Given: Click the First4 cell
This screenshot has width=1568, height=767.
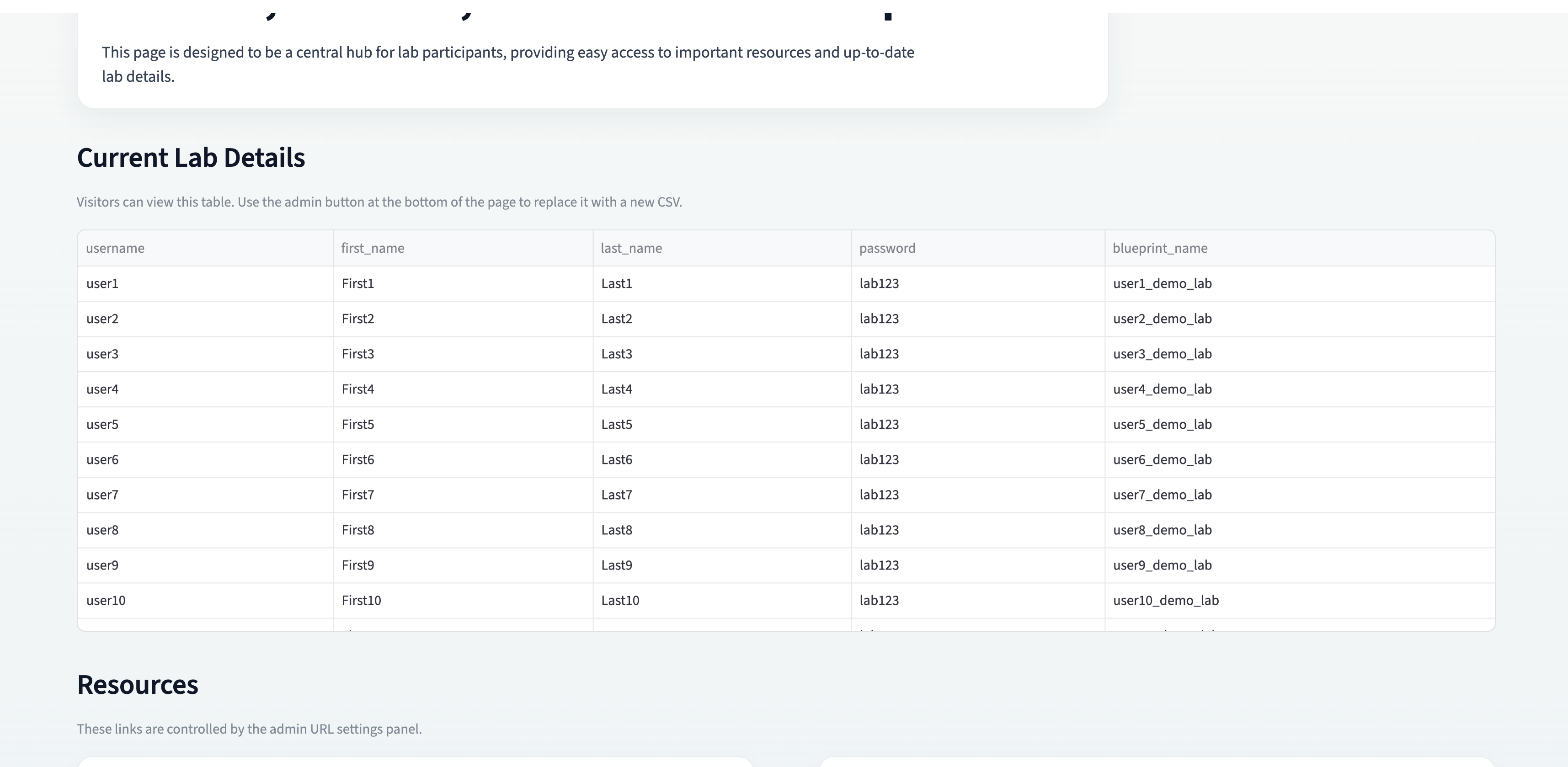Looking at the screenshot, I should (463, 389).
